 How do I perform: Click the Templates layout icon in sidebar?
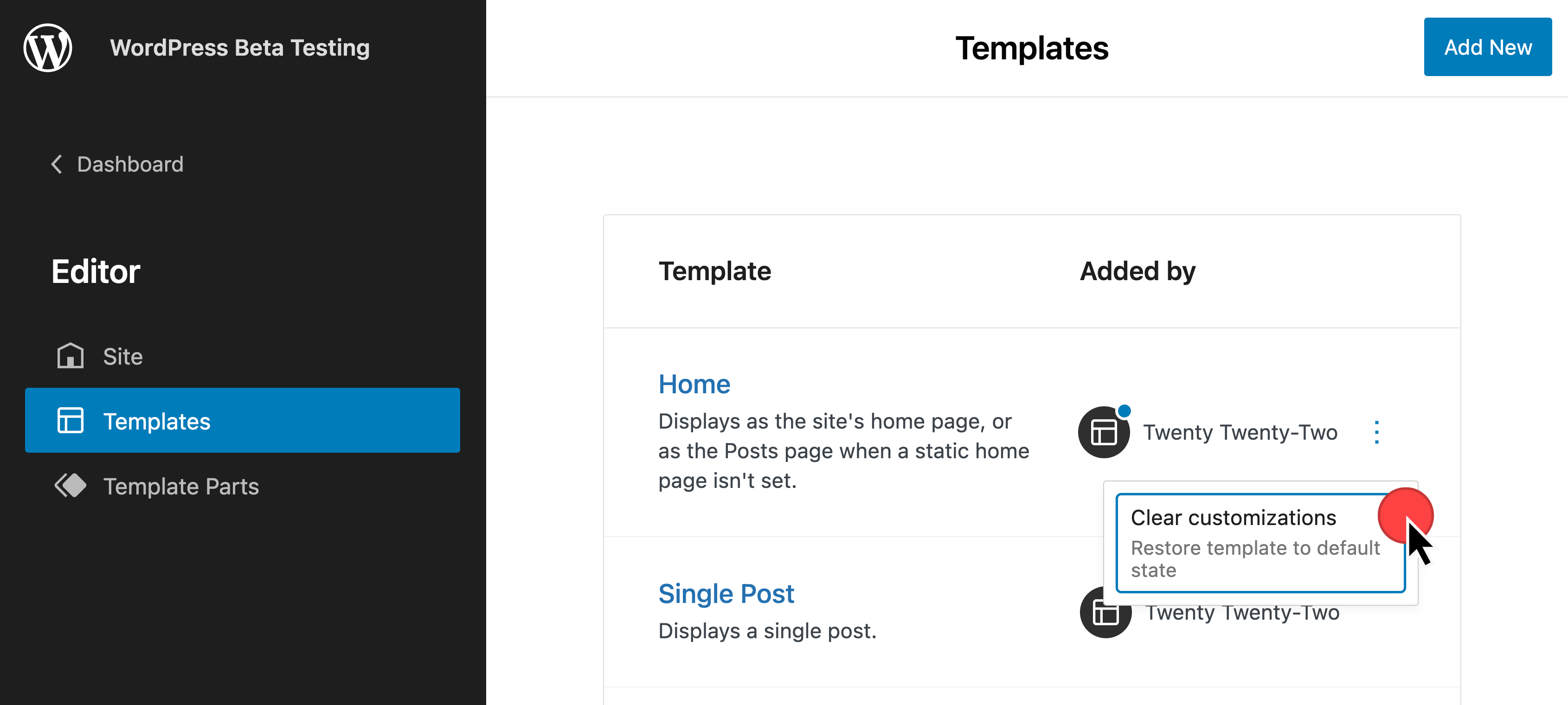click(x=70, y=421)
